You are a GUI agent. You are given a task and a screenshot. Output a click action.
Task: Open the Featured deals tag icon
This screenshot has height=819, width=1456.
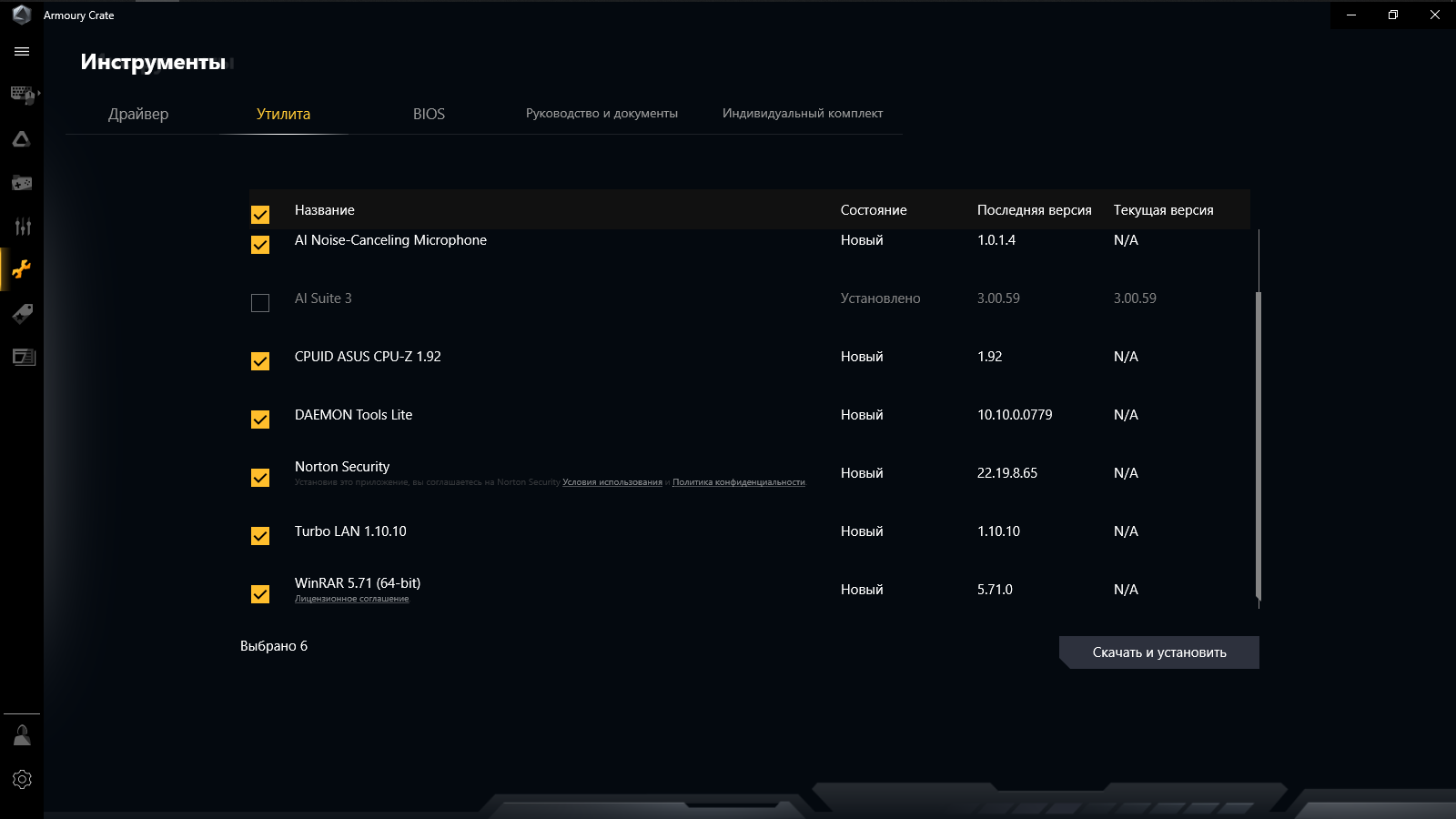[x=22, y=314]
